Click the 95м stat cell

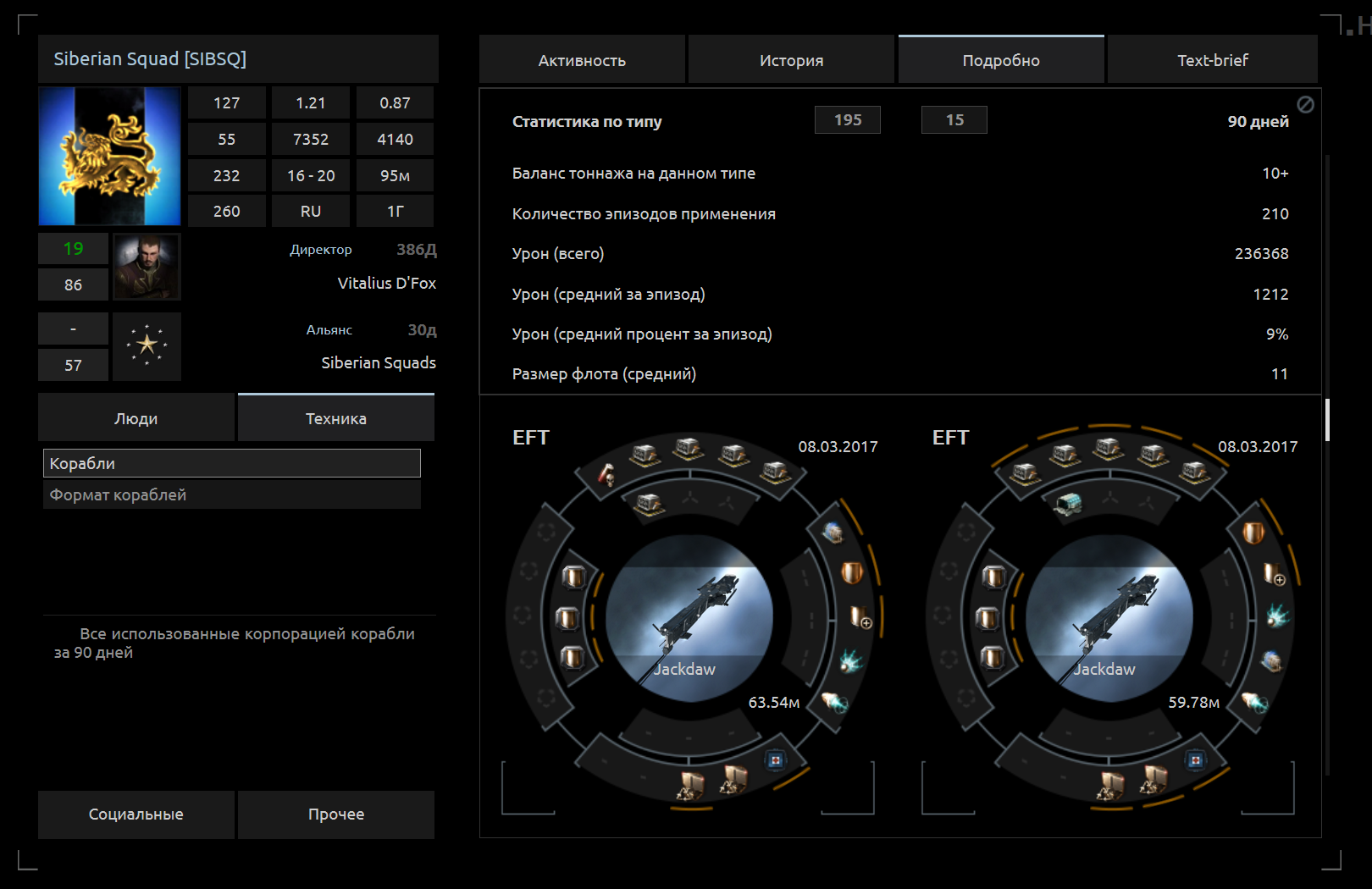395,175
